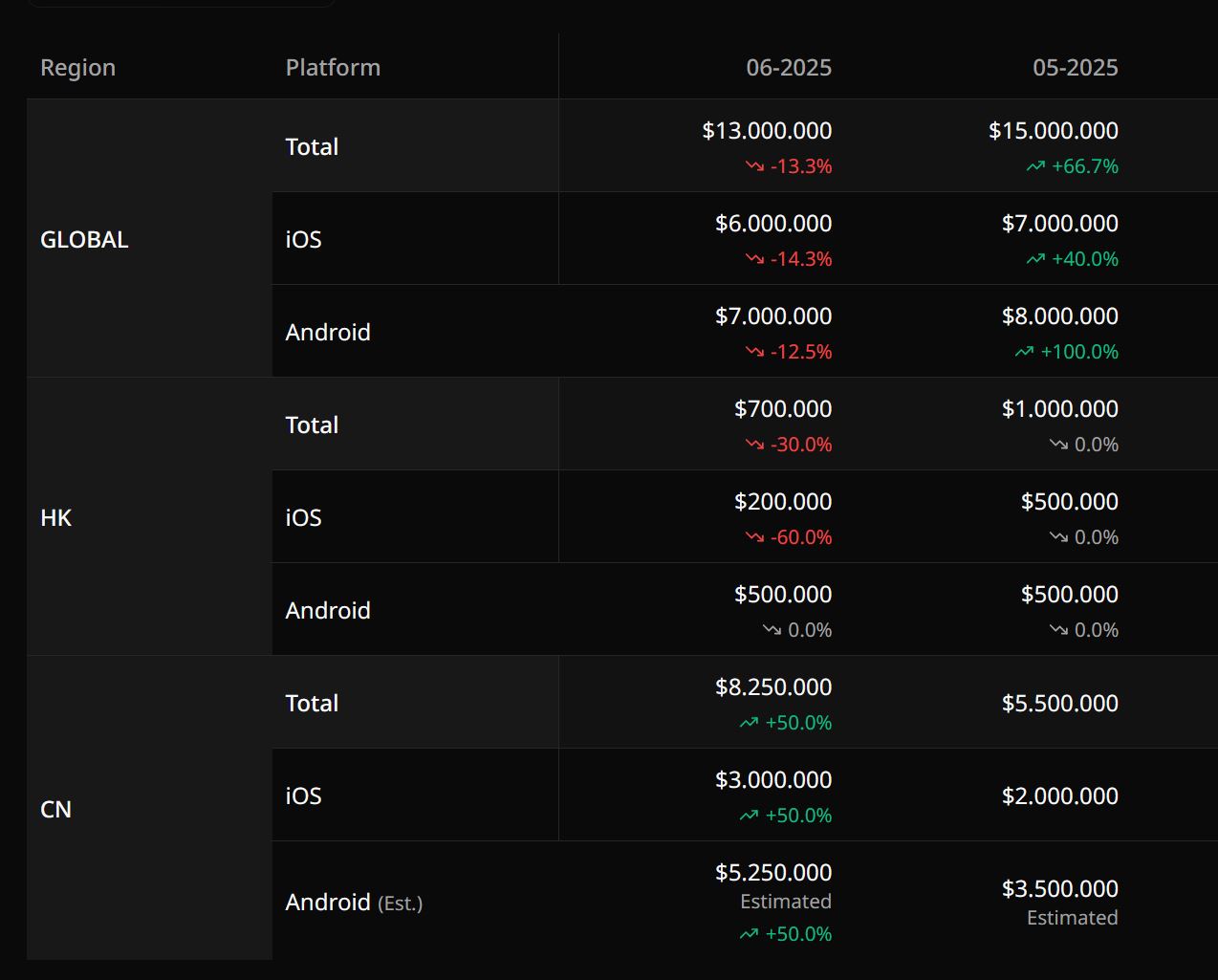Click the HK Total platform label
Screen dimensions: 1218x980
point(312,425)
